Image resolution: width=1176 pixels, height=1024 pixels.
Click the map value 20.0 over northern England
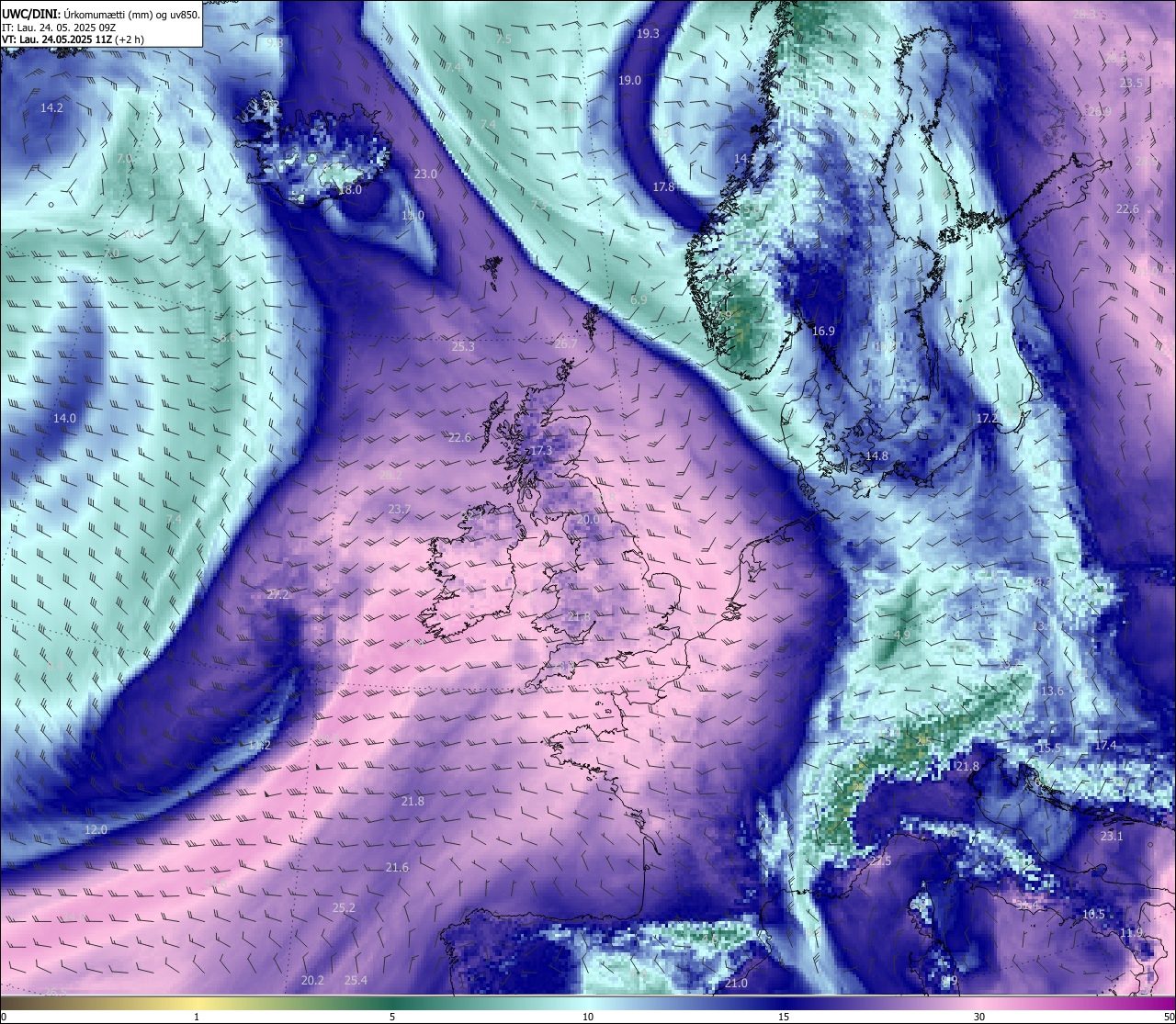[587, 519]
